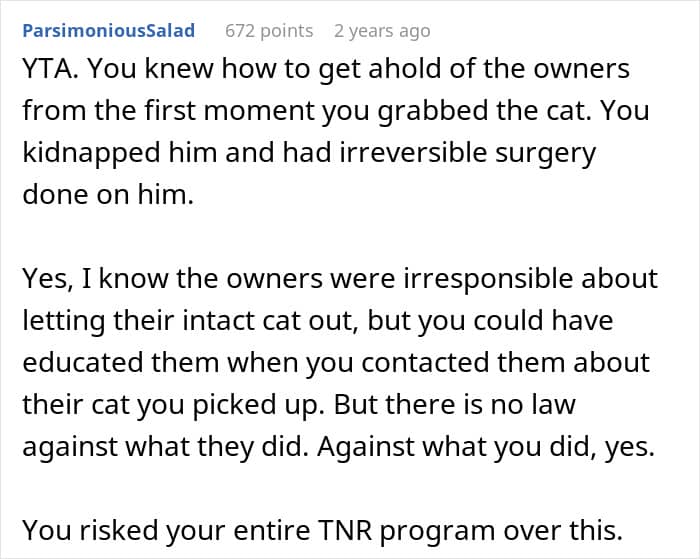Click the 672 points score
The height and width of the screenshot is (559, 700).
[x=269, y=31]
